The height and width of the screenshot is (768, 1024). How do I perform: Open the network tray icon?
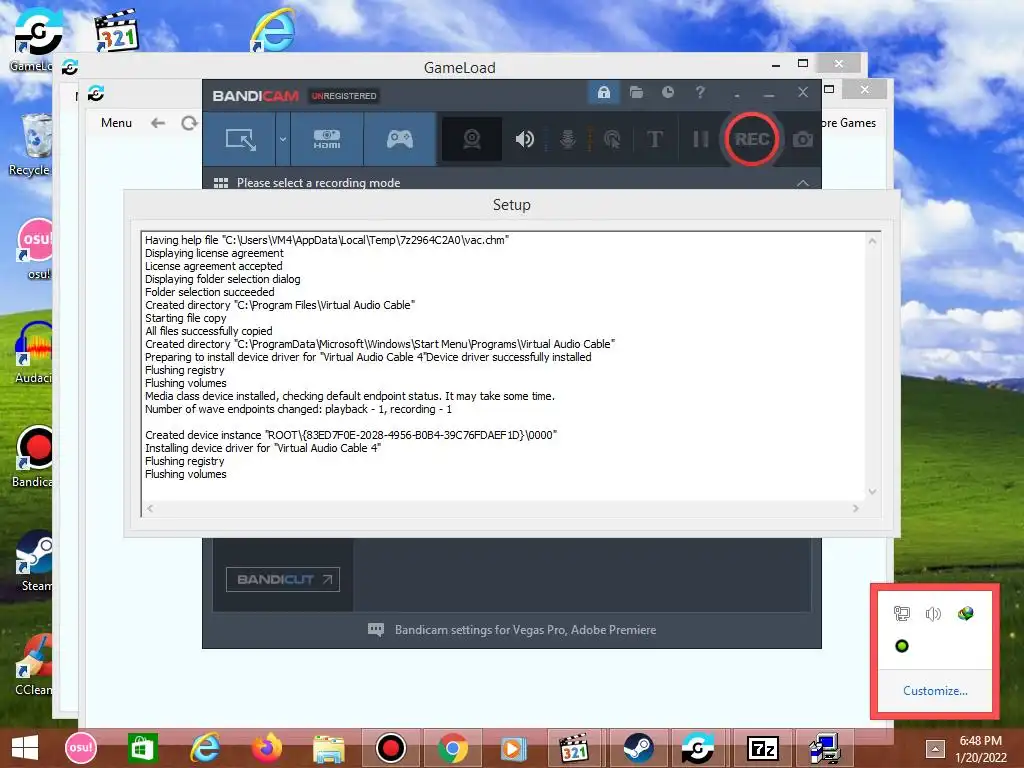[901, 613]
